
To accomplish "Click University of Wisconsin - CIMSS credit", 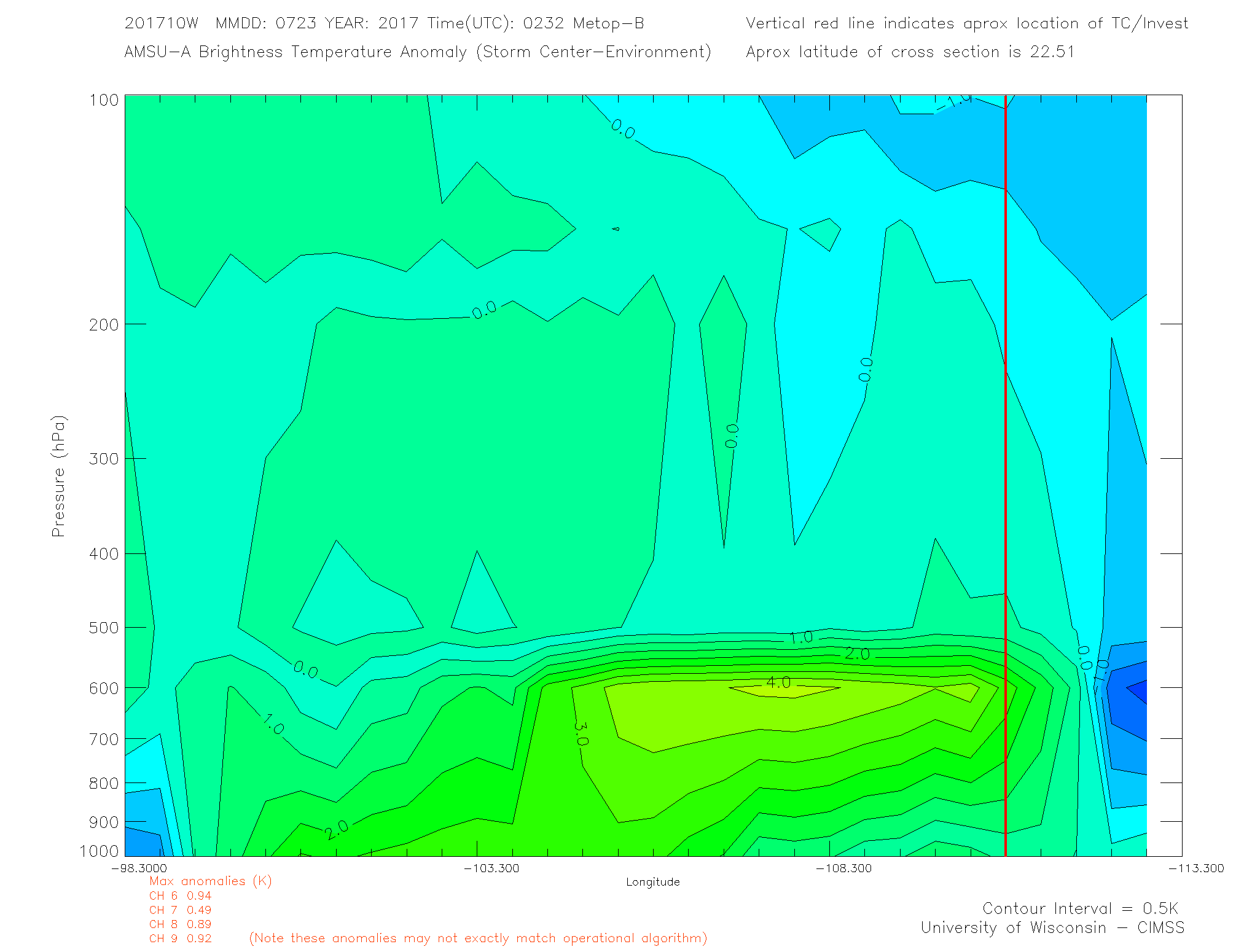I will (1052, 927).
